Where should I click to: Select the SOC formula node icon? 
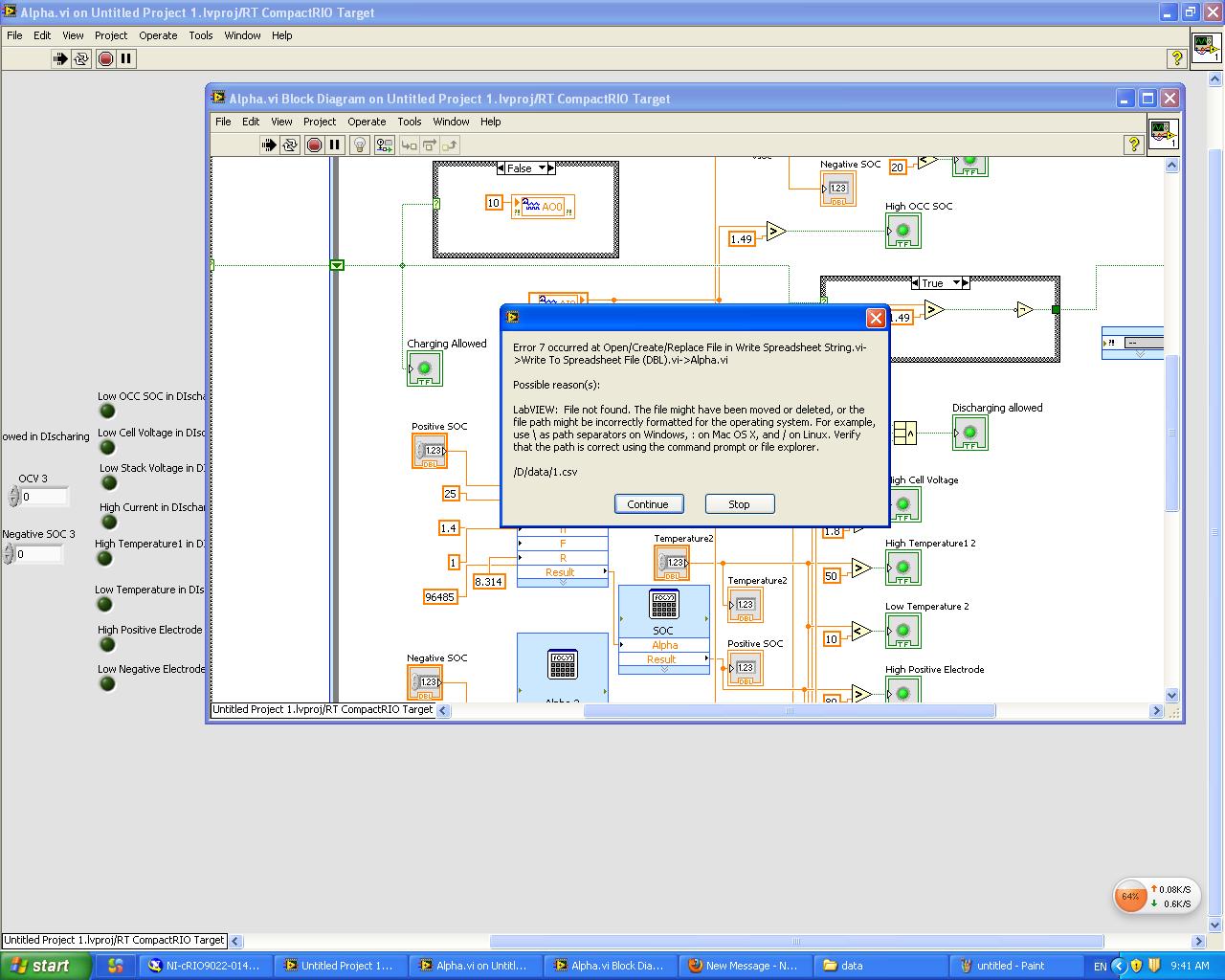click(x=663, y=605)
